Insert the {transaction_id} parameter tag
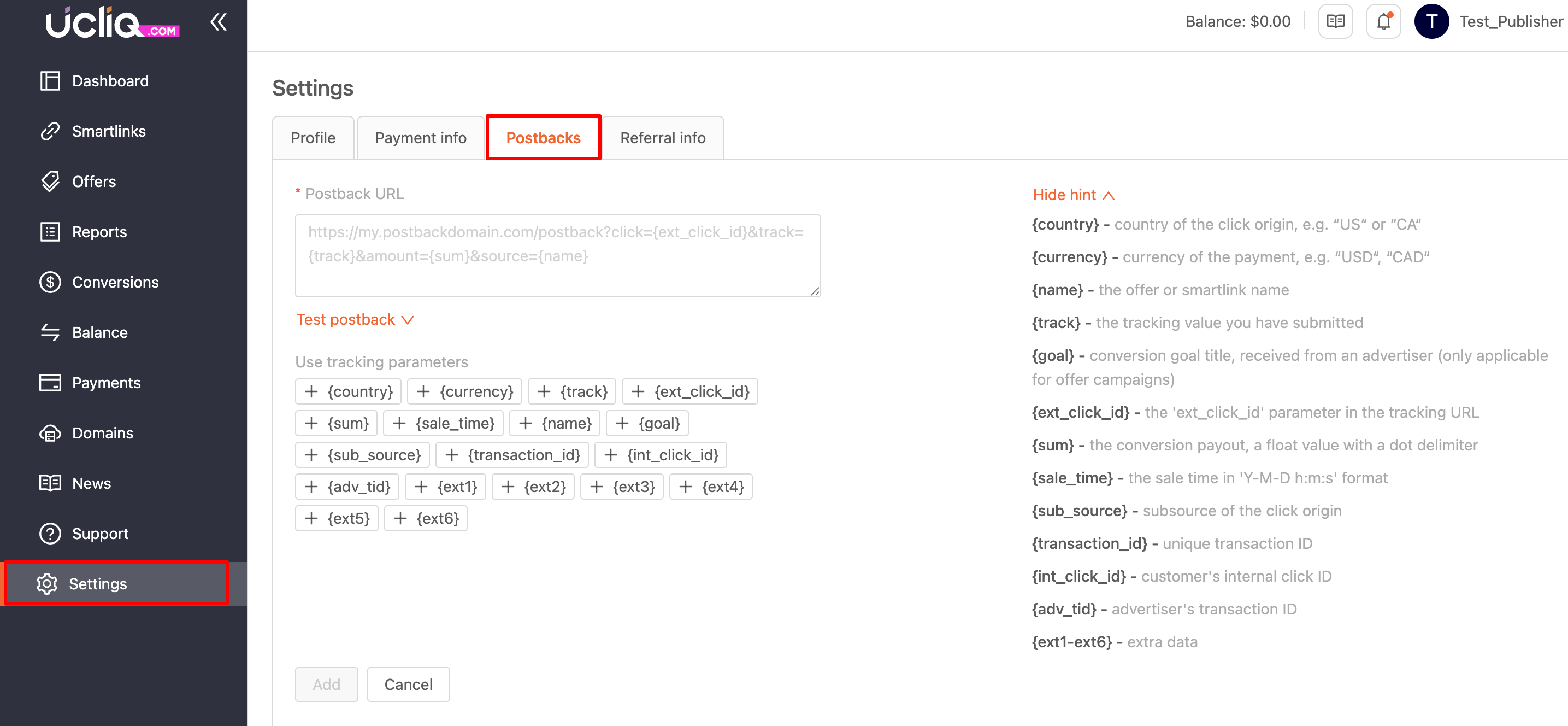Image resolution: width=1568 pixels, height=726 pixels. 512,455
